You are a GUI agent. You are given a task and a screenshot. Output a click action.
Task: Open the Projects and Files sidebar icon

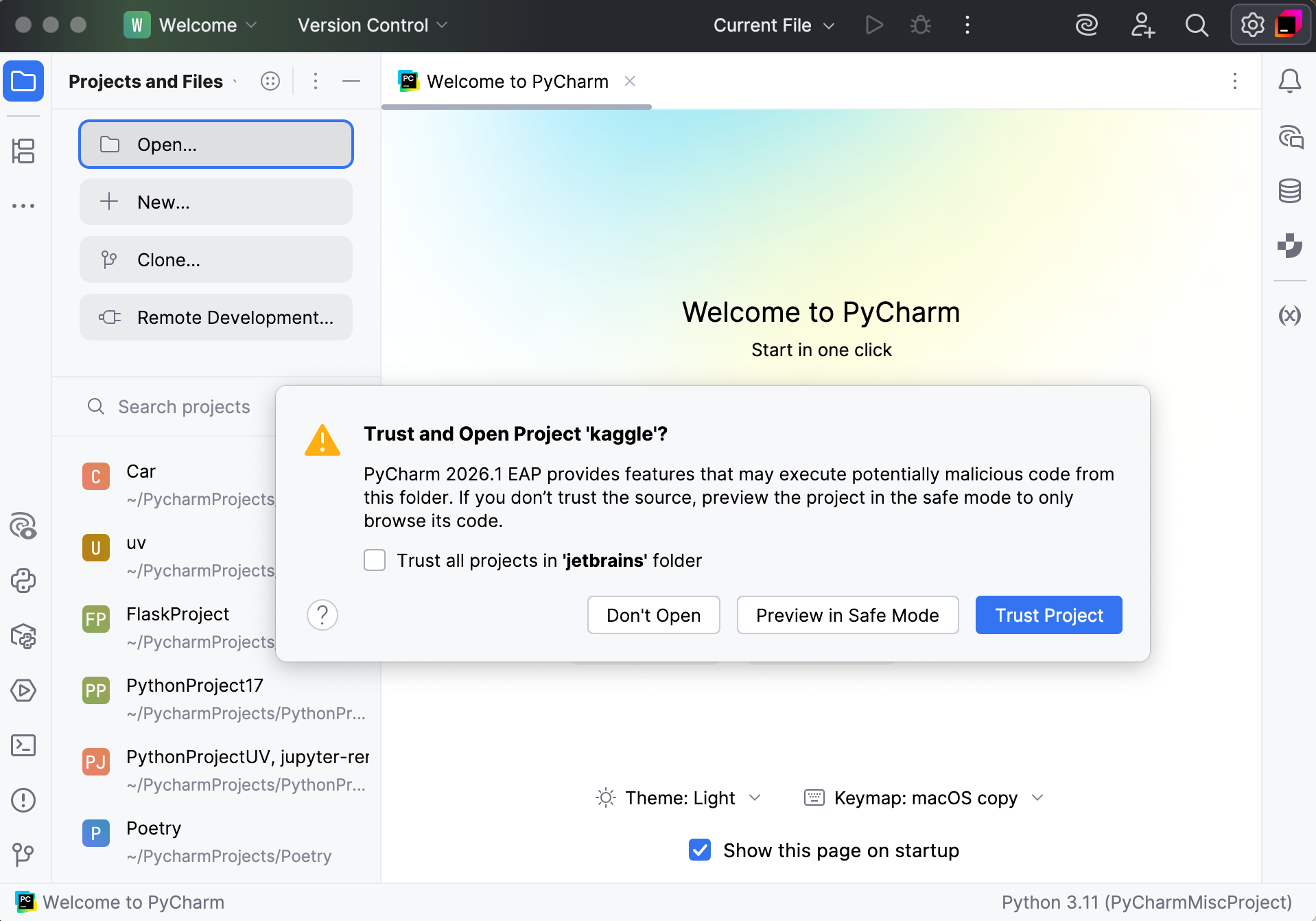click(x=23, y=81)
